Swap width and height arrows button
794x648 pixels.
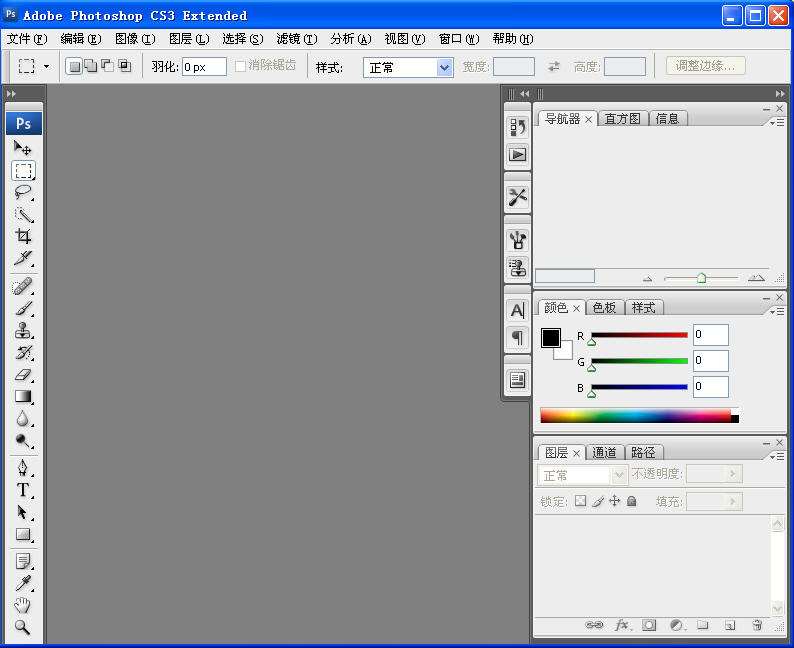[554, 66]
